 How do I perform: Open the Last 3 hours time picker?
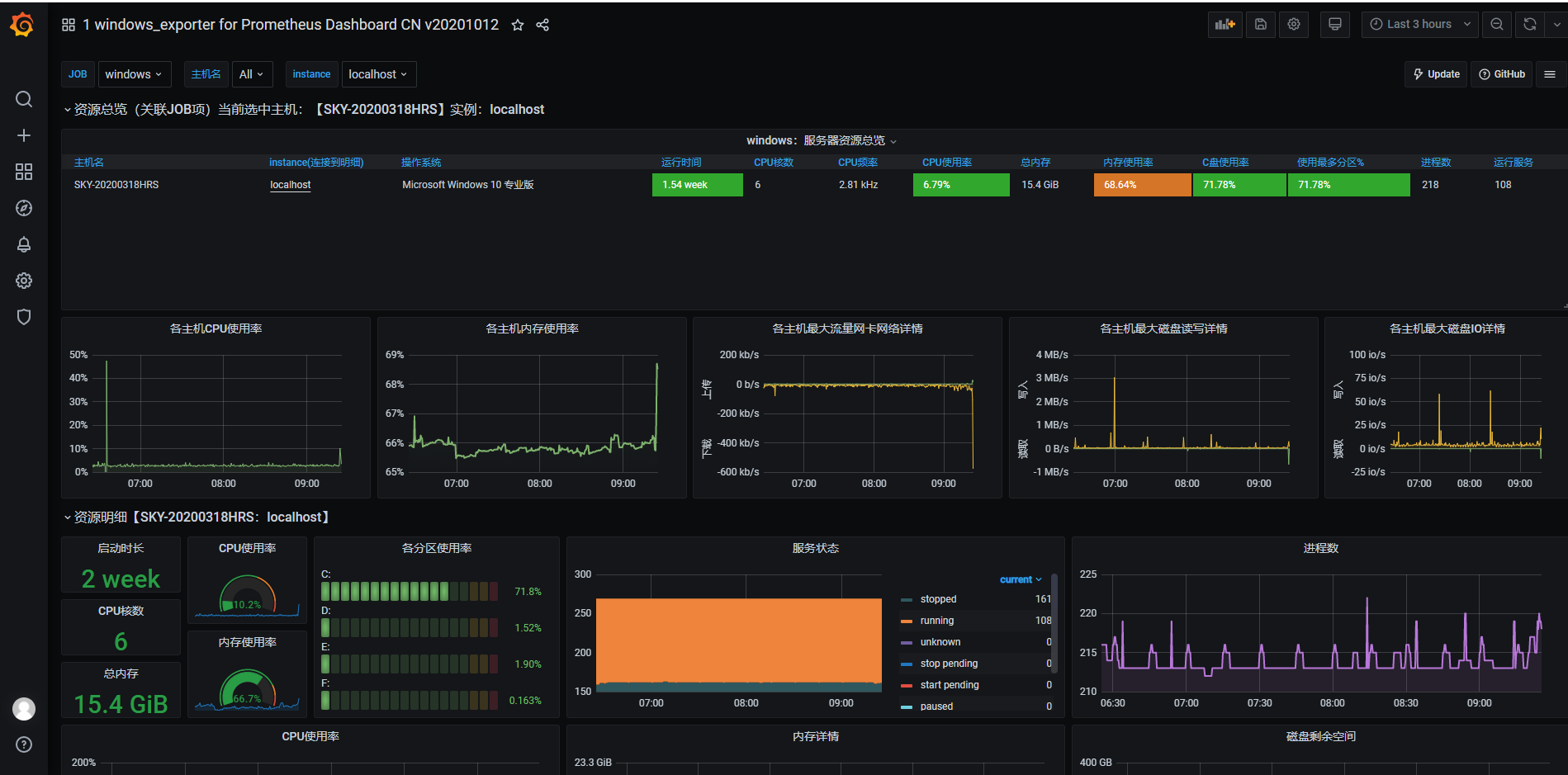click(x=1419, y=24)
